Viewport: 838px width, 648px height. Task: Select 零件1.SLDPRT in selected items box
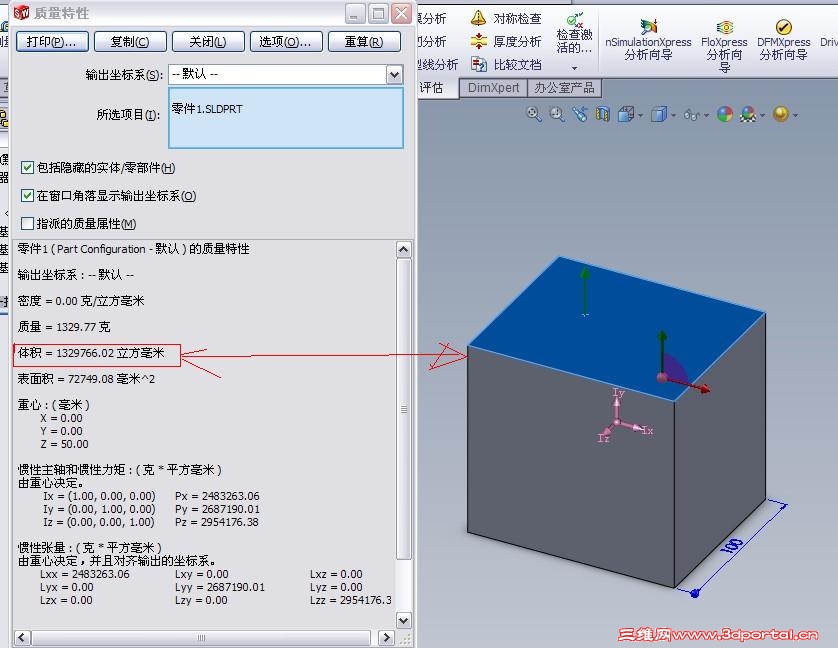click(x=207, y=109)
